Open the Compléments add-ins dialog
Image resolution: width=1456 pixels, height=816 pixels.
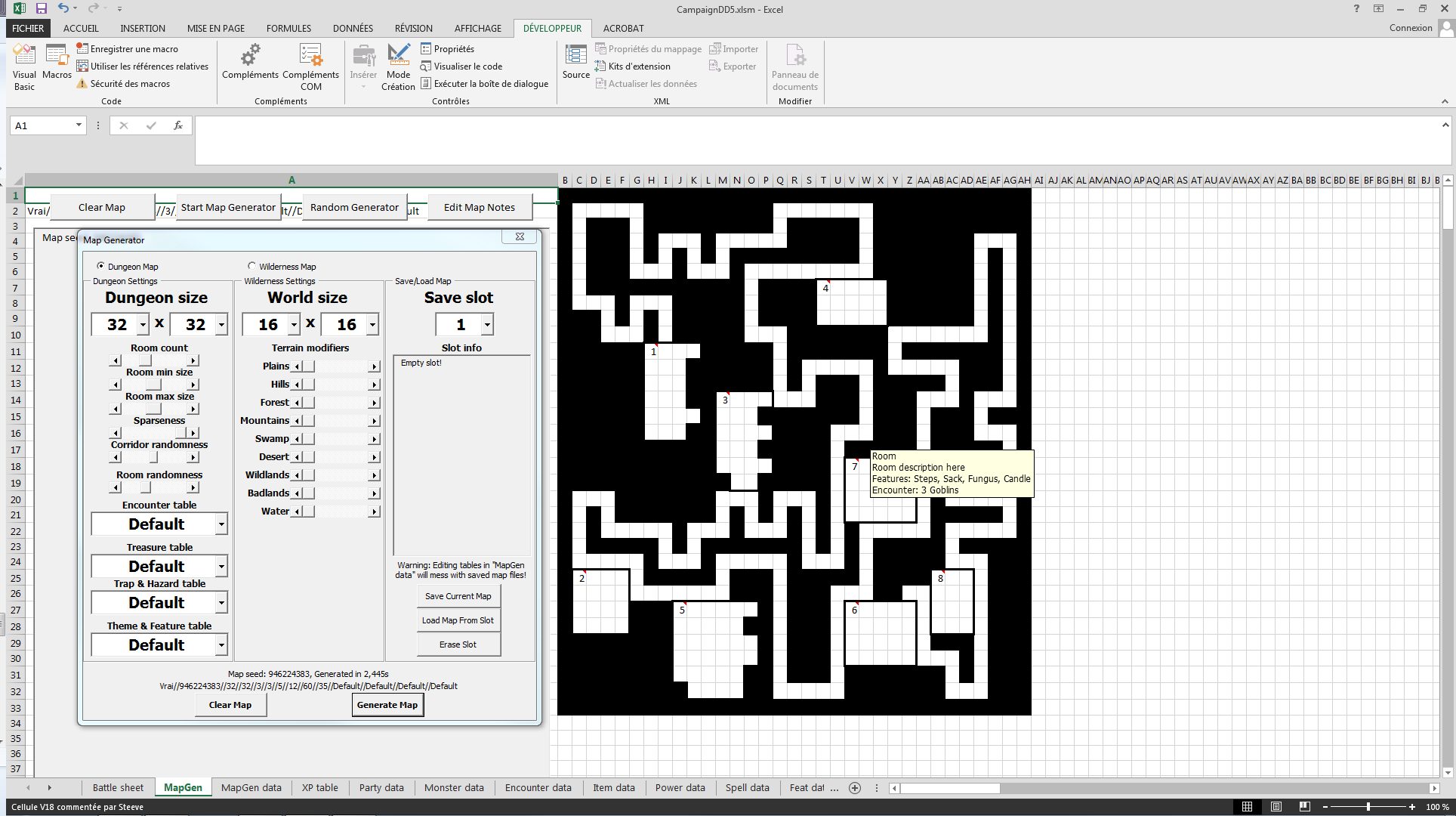[x=250, y=62]
